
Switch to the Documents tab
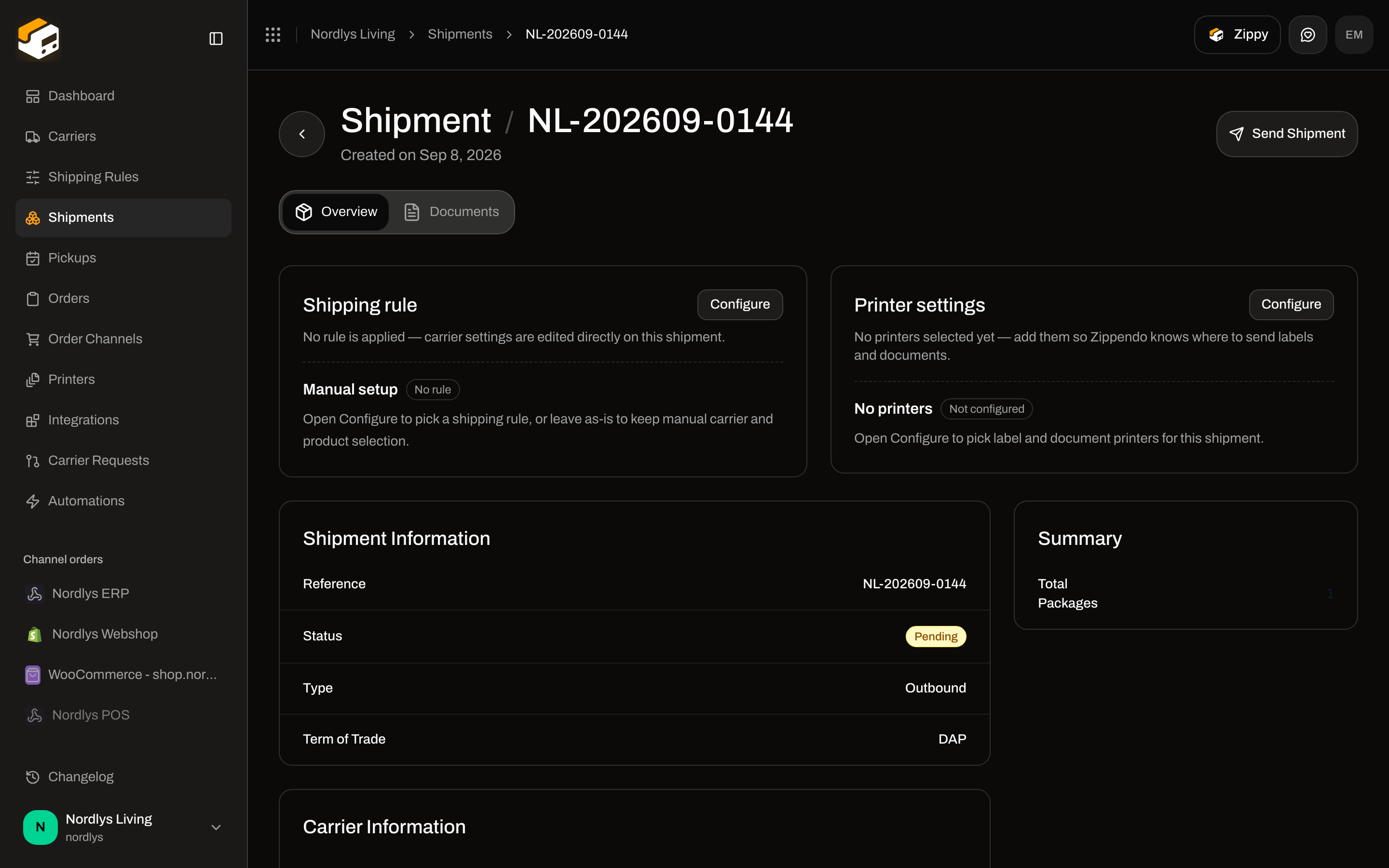tap(451, 212)
